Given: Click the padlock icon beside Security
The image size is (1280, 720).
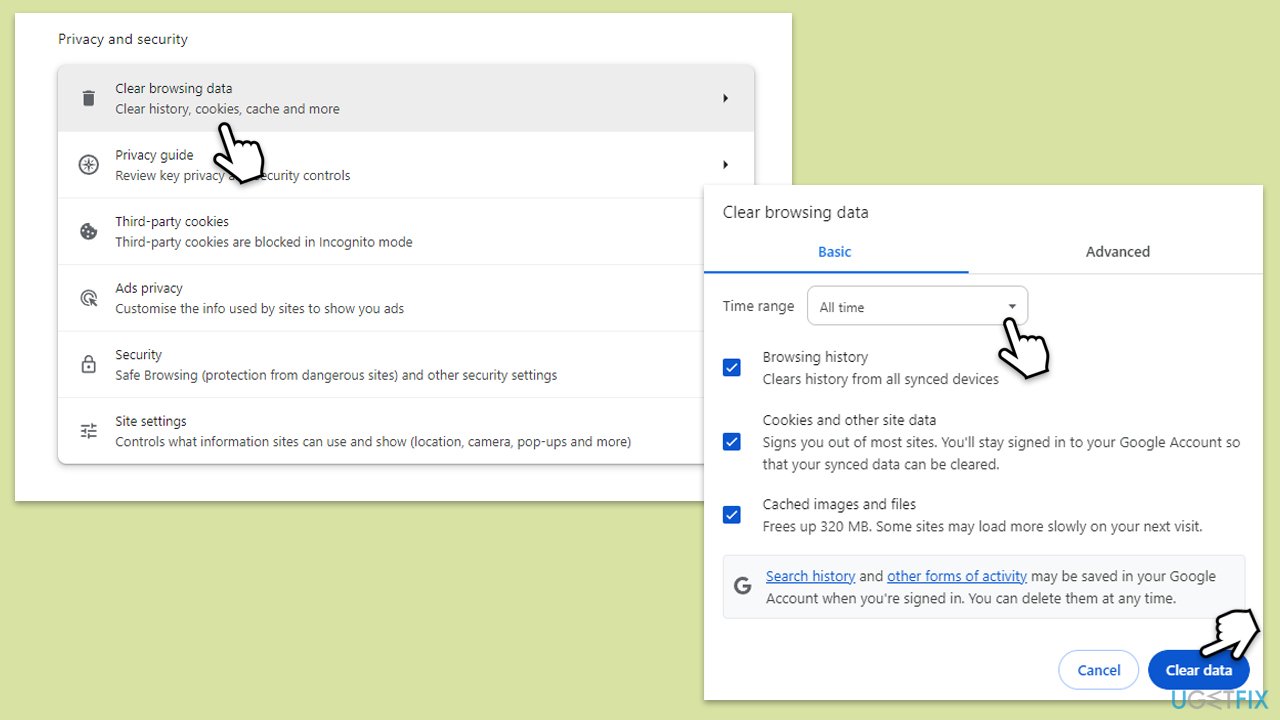Looking at the screenshot, I should click(x=89, y=364).
